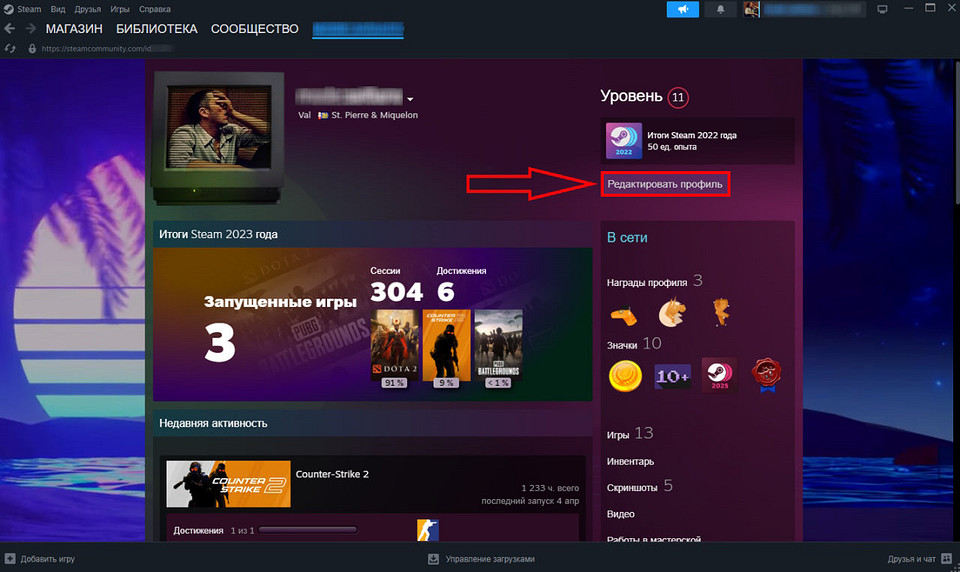This screenshot has width=960, height=572.
Task: Expand the profile name dropdown arrow
Action: point(410,99)
